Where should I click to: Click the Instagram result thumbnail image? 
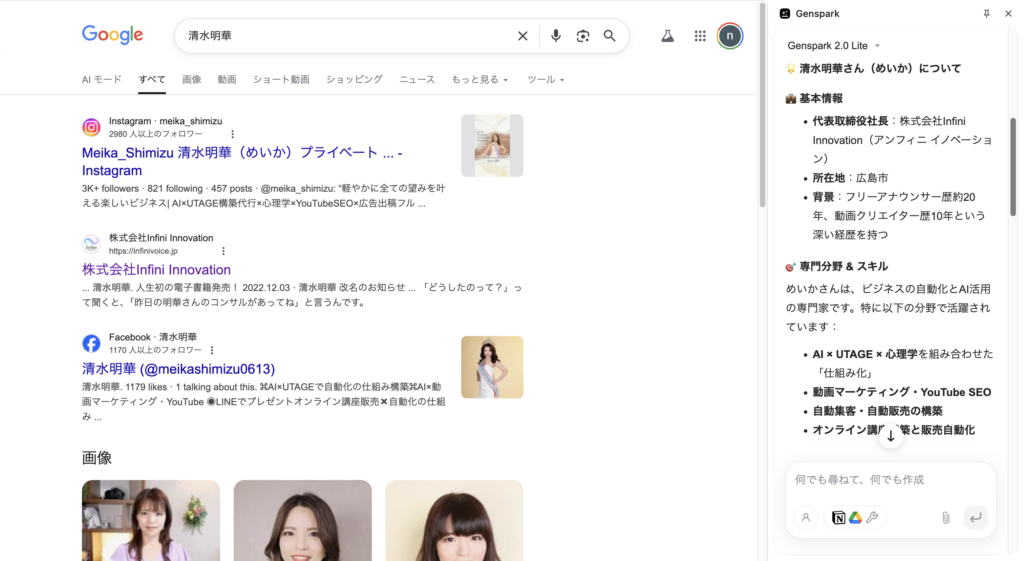tap(492, 145)
